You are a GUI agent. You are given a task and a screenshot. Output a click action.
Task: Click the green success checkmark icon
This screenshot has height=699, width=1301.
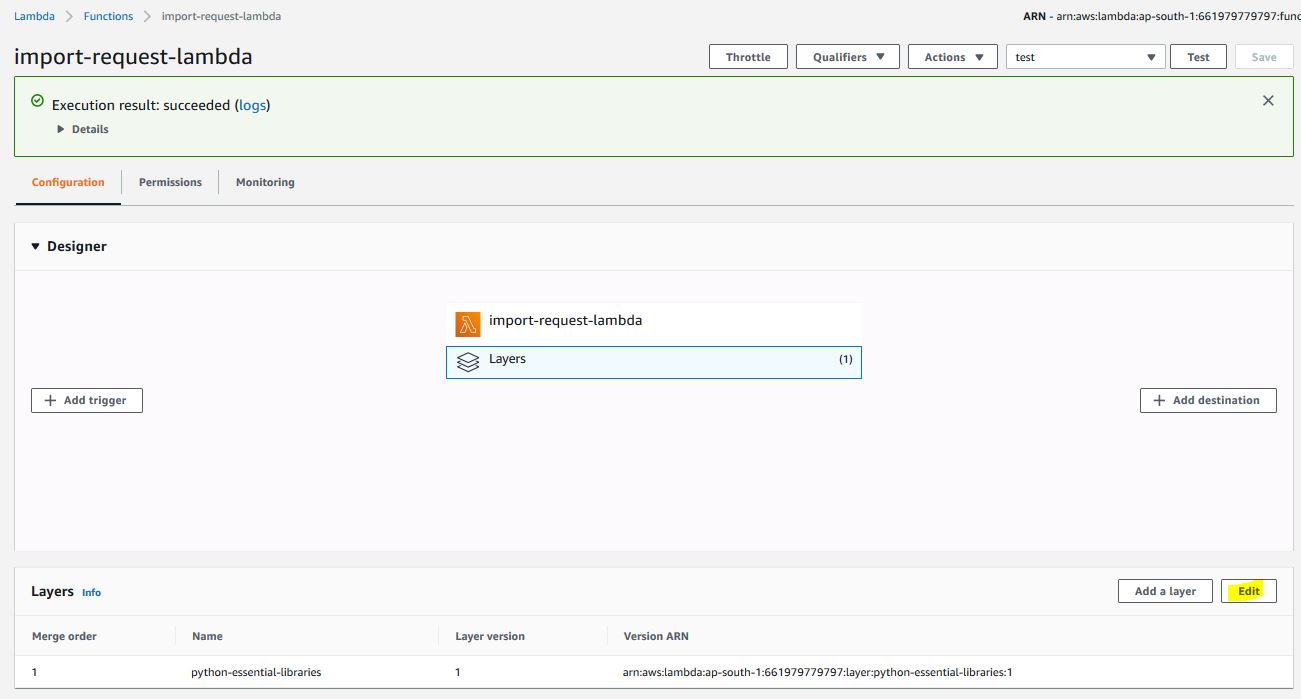click(38, 101)
